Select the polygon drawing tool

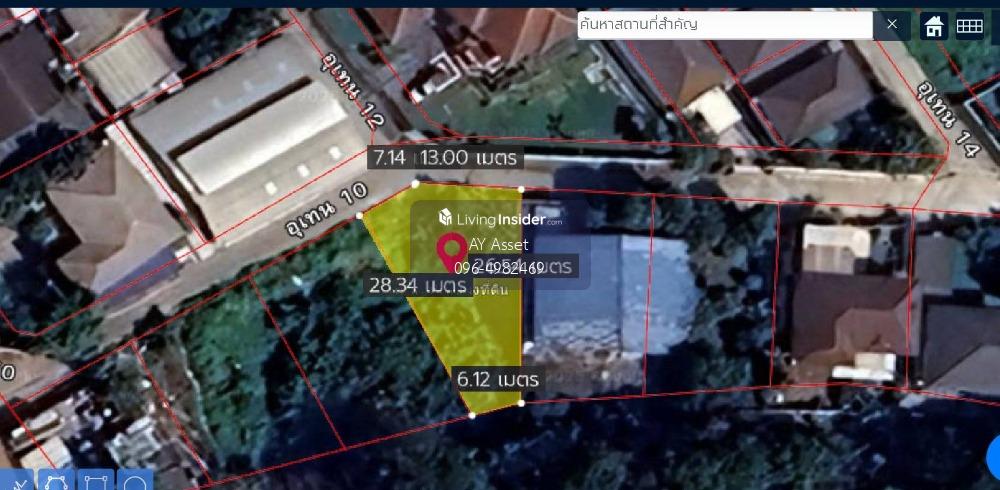pos(55,482)
